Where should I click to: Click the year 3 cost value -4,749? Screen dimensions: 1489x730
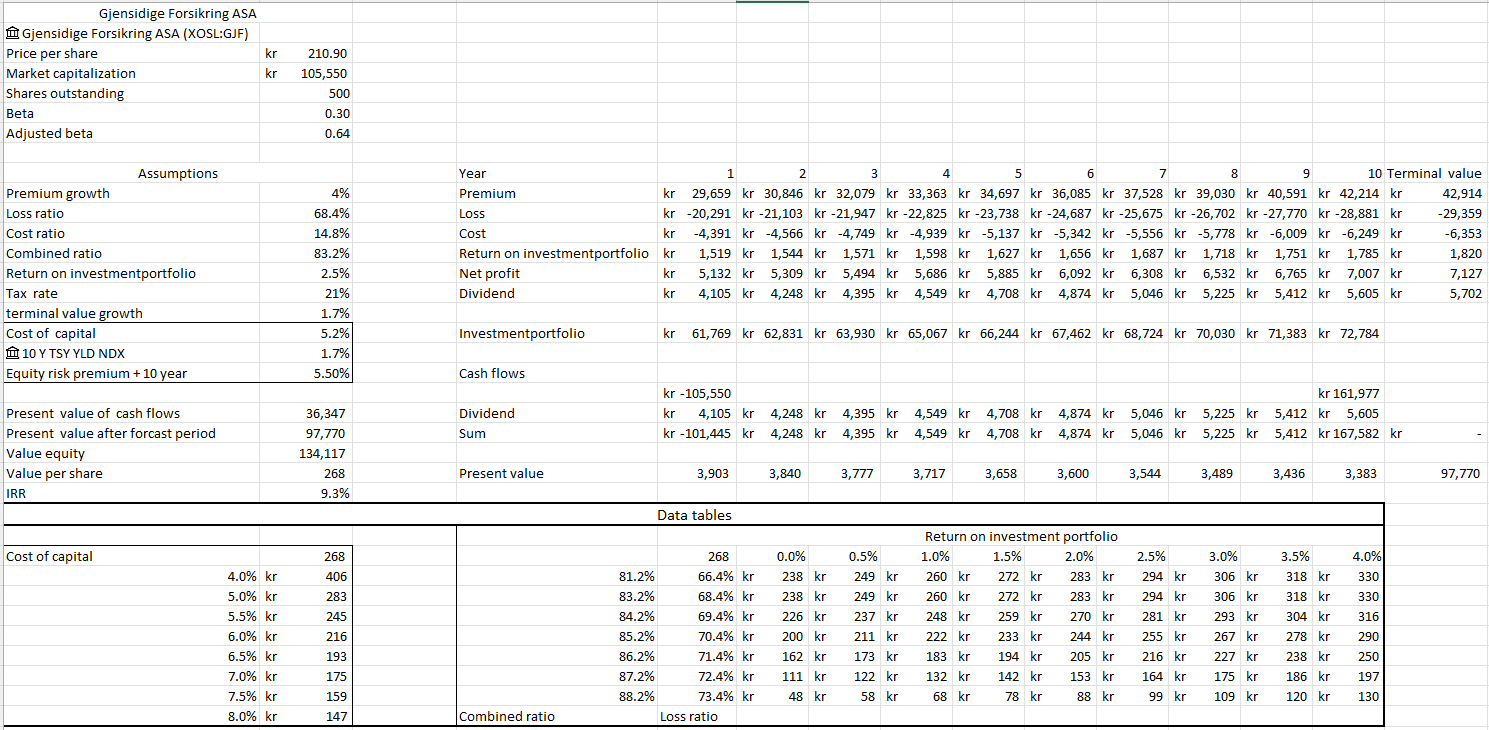[x=846, y=233]
